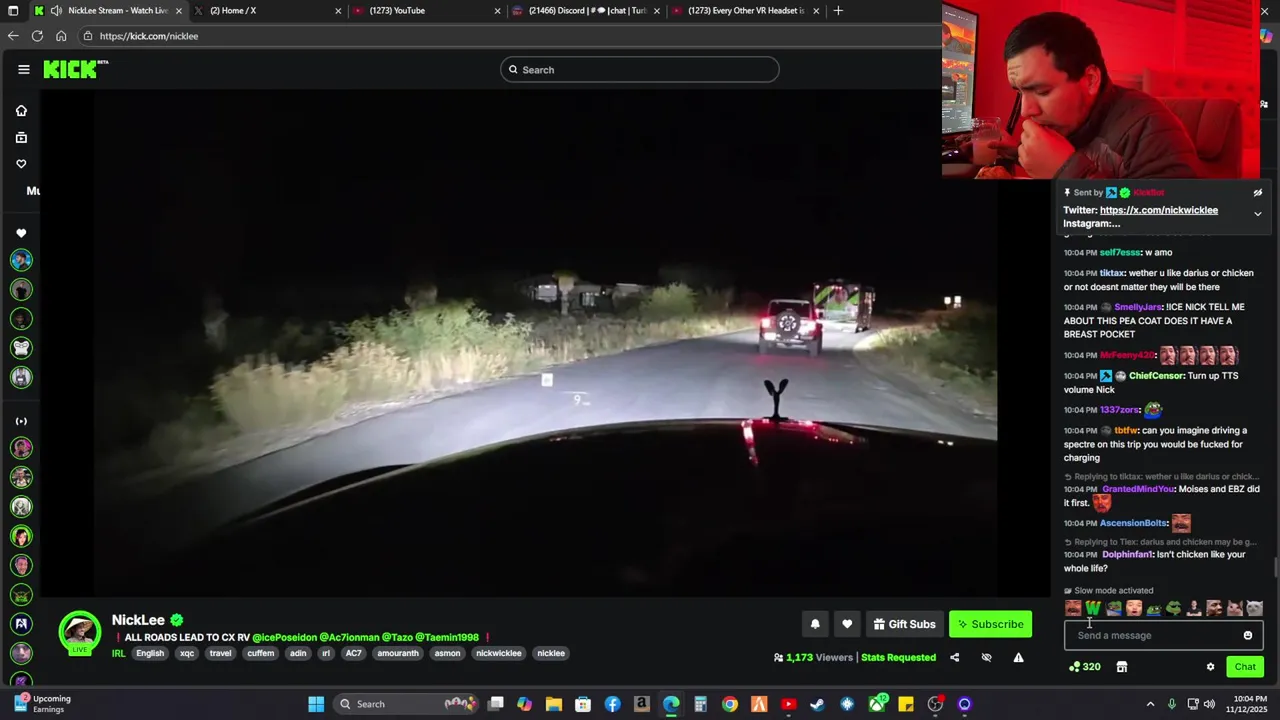This screenshot has width=1280, height=720.
Task: Click ChiefCensor username in chat
Action: pyautogui.click(x=1156, y=376)
